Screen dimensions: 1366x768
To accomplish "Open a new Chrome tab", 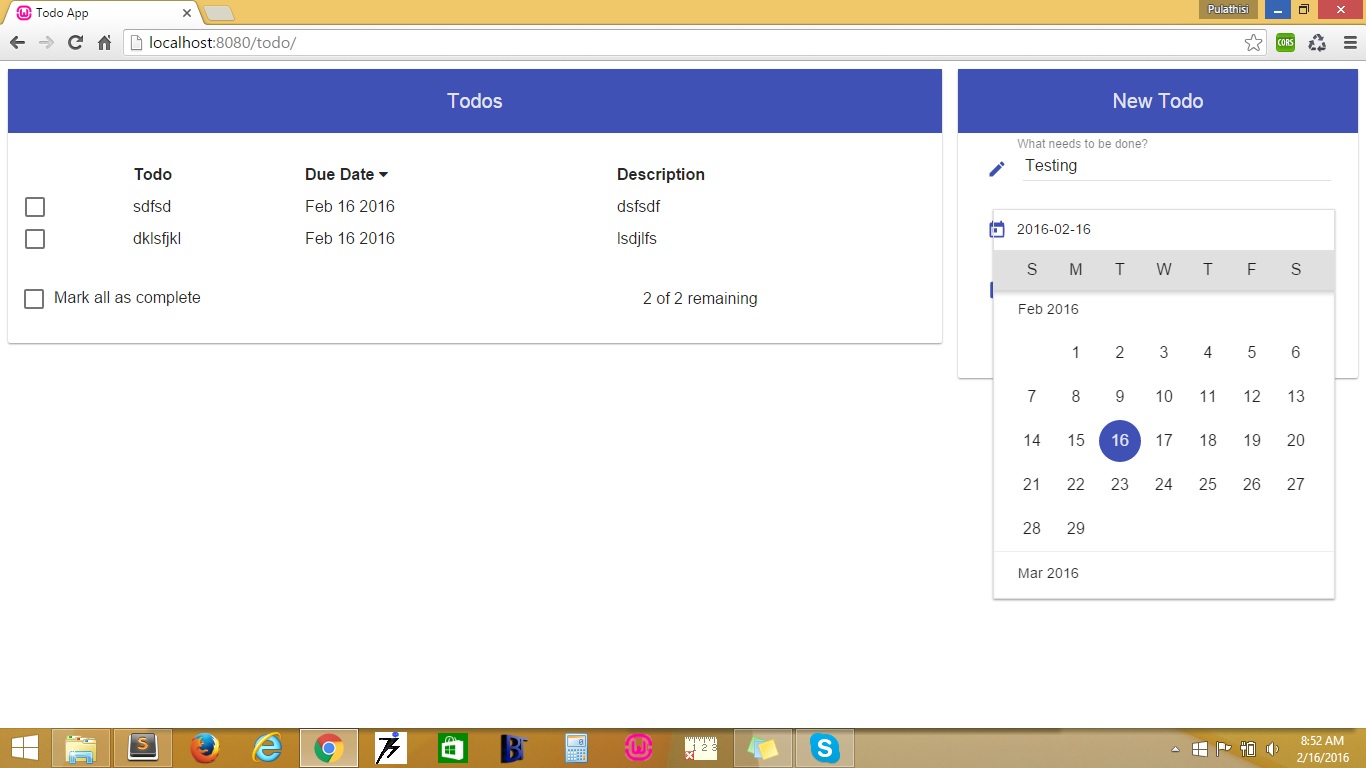I will [219, 13].
